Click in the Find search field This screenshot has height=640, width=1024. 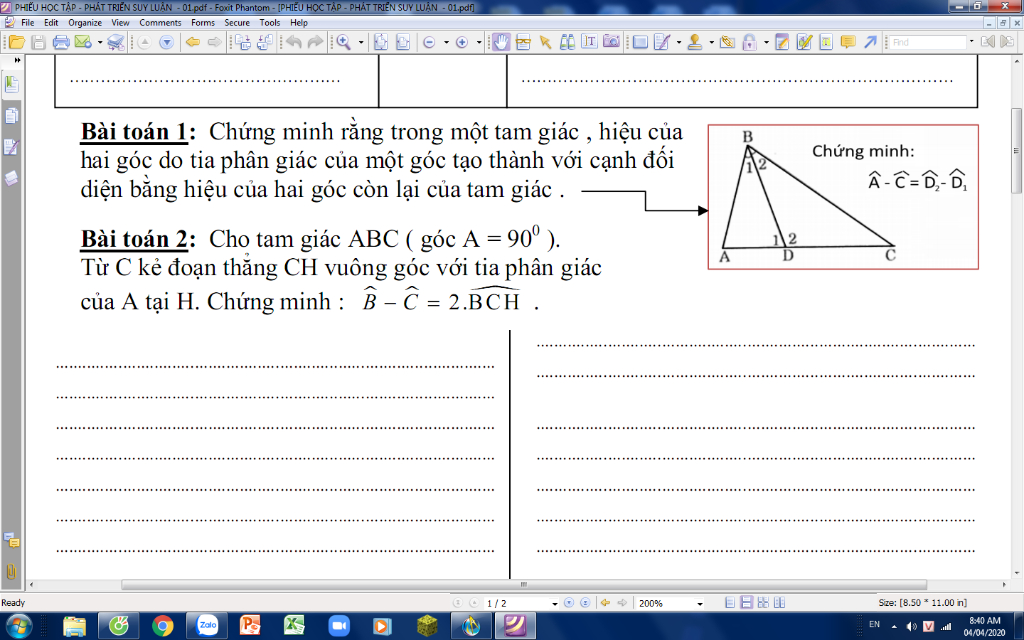pyautogui.click(x=927, y=42)
